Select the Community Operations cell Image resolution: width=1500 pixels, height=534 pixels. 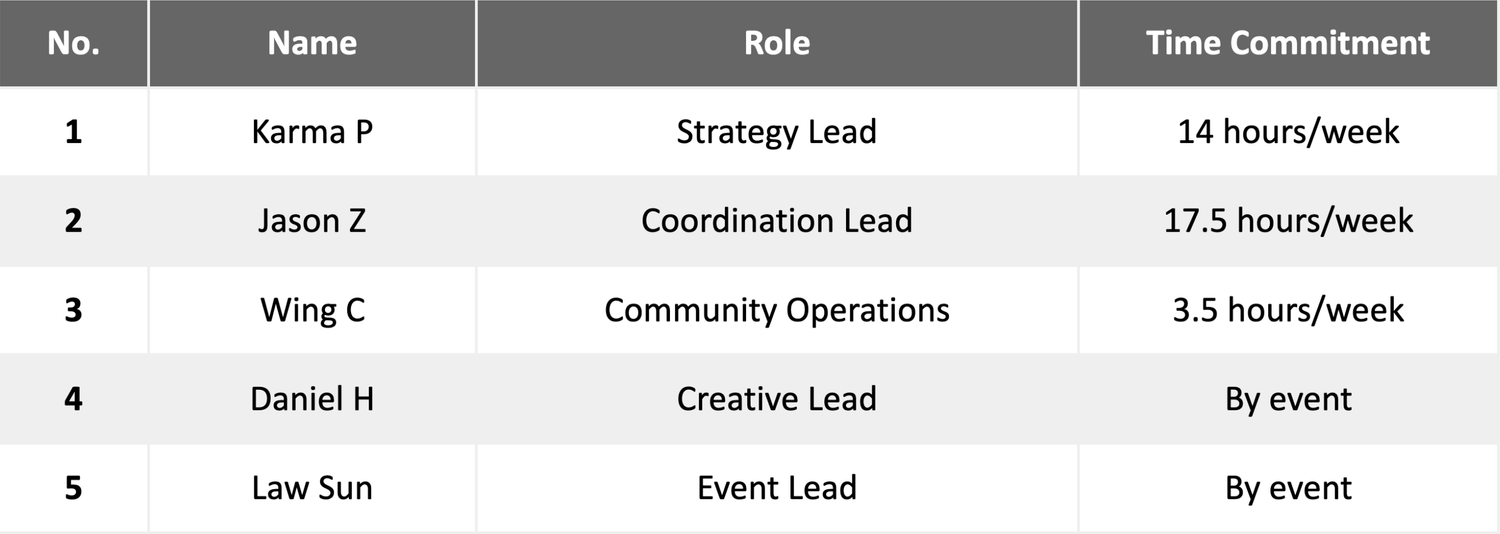tap(777, 309)
